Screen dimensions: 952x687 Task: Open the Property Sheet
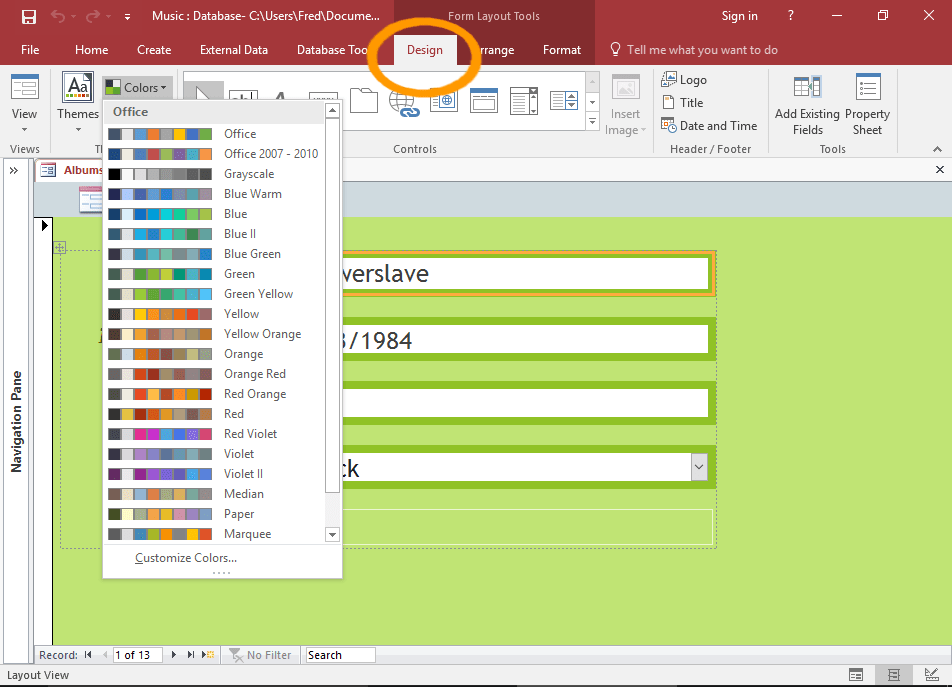click(867, 105)
